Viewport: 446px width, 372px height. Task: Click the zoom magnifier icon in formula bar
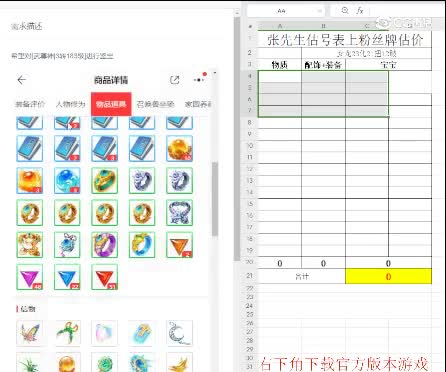click(345, 11)
